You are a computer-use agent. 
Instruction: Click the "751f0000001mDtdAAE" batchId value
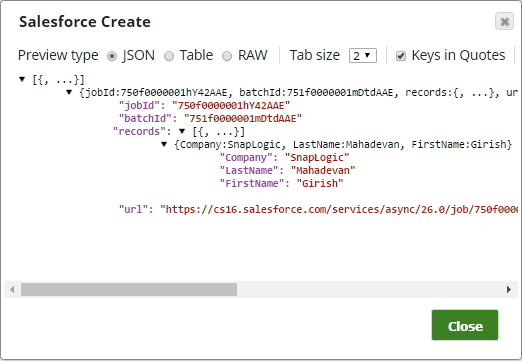(x=243, y=119)
